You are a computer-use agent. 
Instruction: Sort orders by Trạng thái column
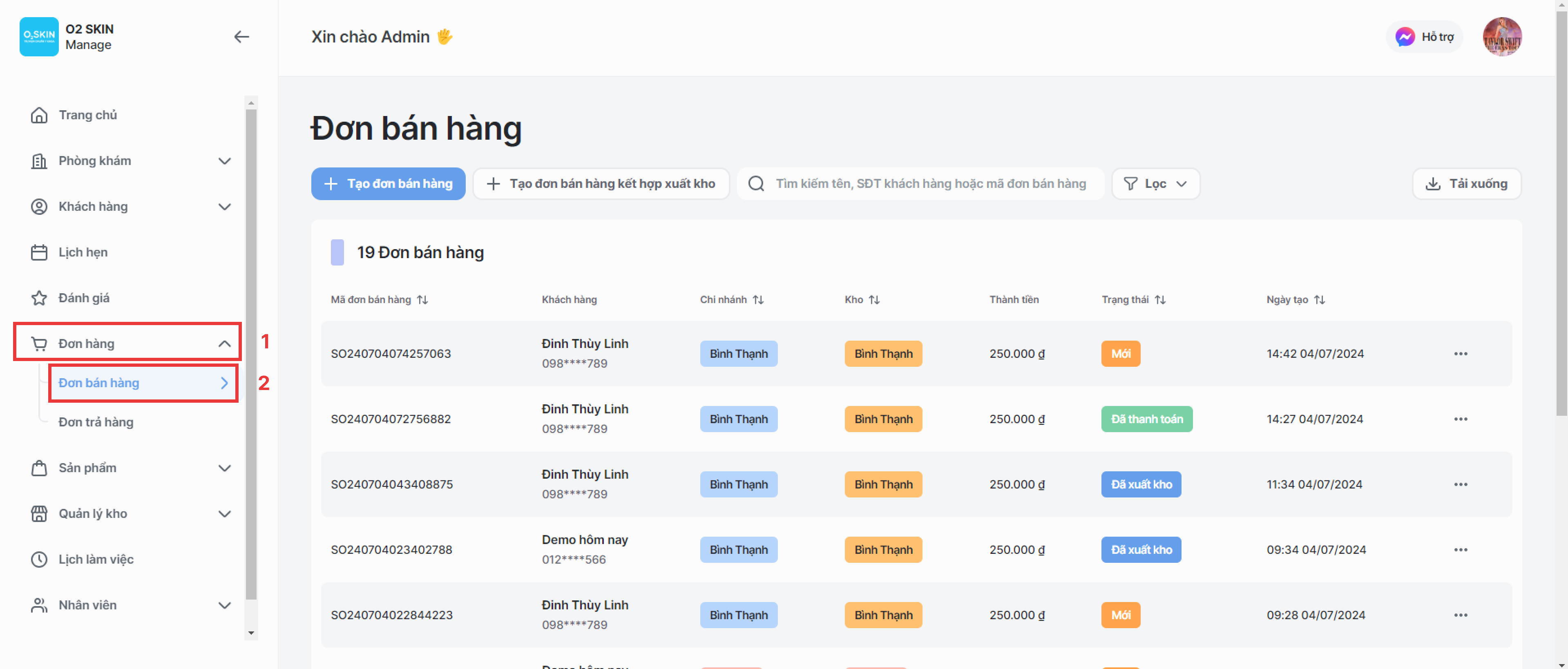coord(1160,299)
